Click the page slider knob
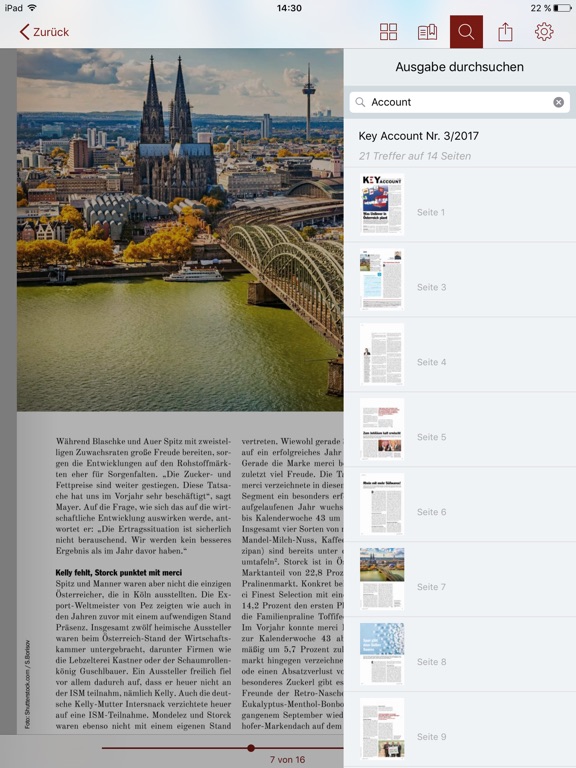 251,748
